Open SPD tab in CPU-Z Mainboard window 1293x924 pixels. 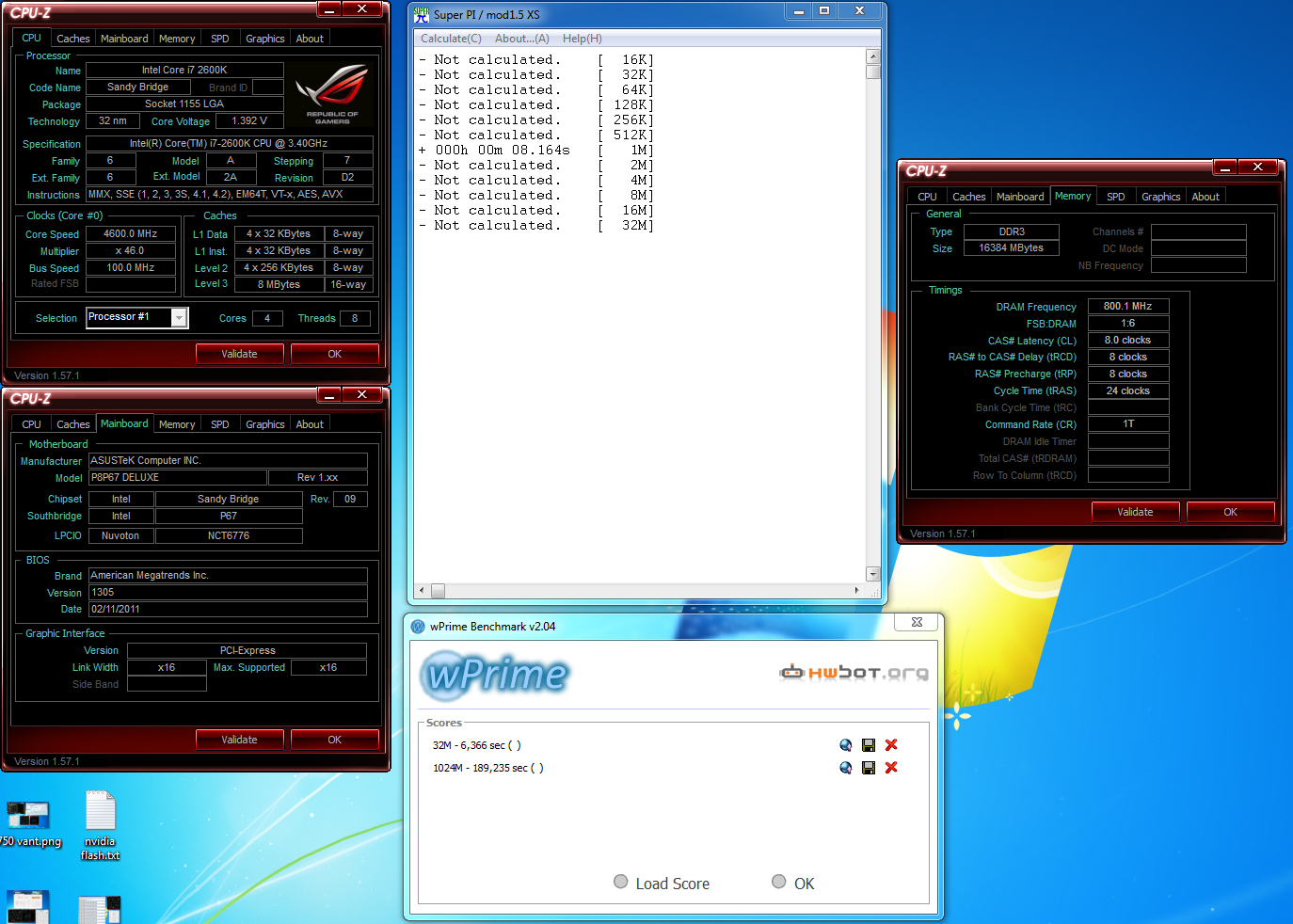(220, 424)
